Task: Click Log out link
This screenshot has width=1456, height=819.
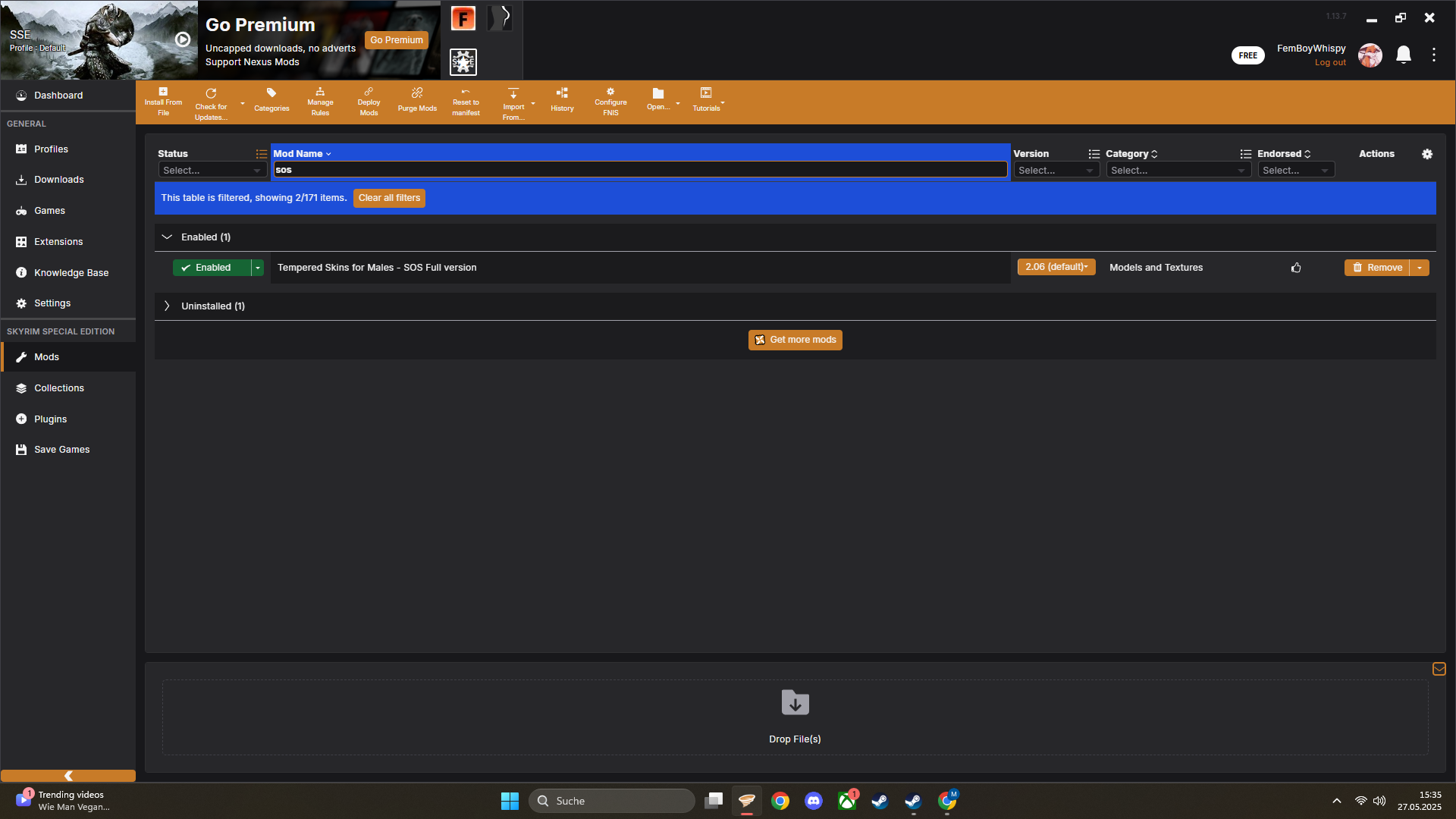Action: pos(1330,63)
